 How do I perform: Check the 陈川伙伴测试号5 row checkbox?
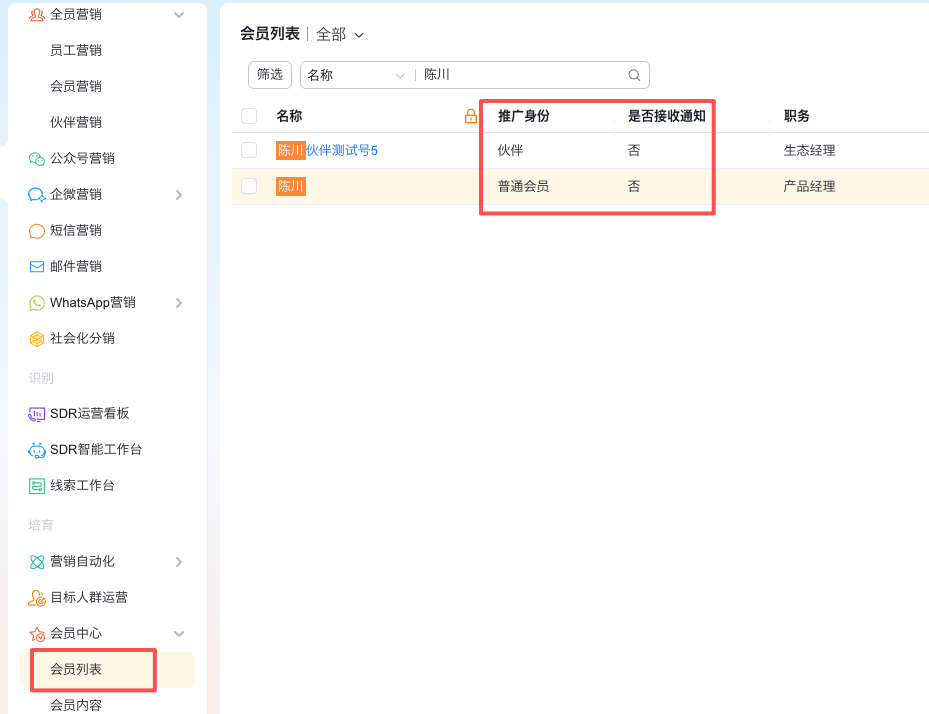tap(249, 151)
